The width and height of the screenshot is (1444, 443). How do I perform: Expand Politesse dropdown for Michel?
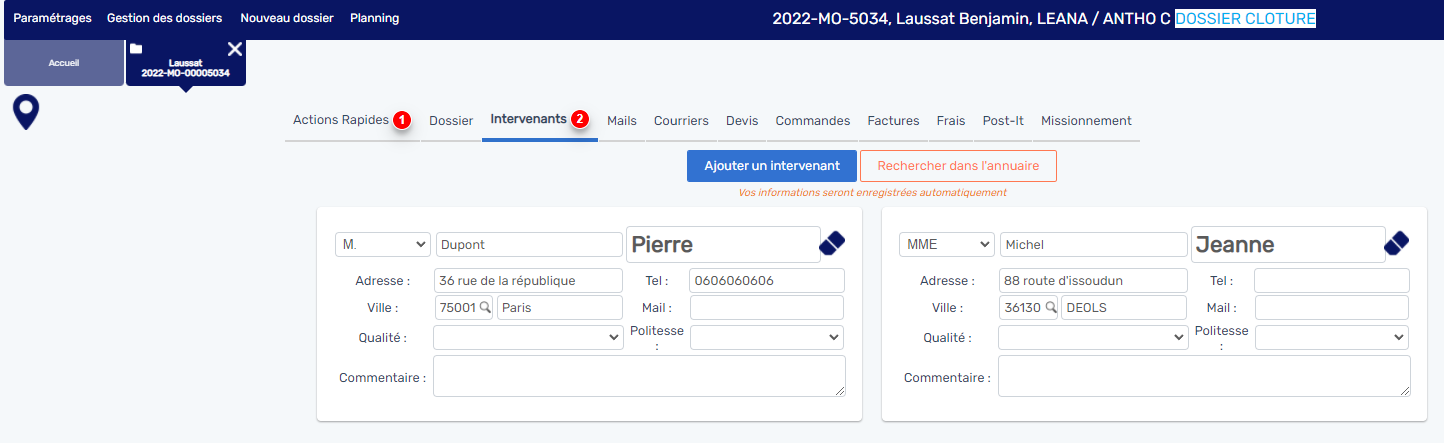tap(1331, 338)
